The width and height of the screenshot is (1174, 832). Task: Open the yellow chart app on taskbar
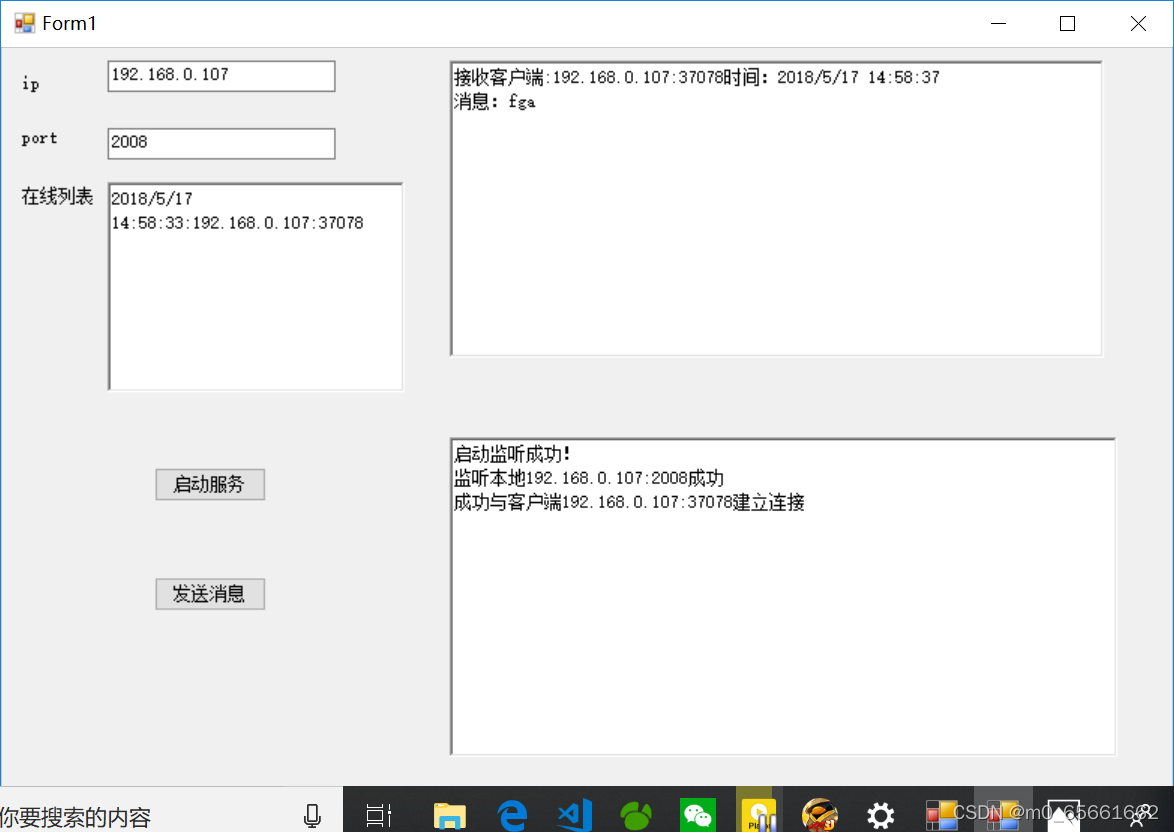pos(758,816)
